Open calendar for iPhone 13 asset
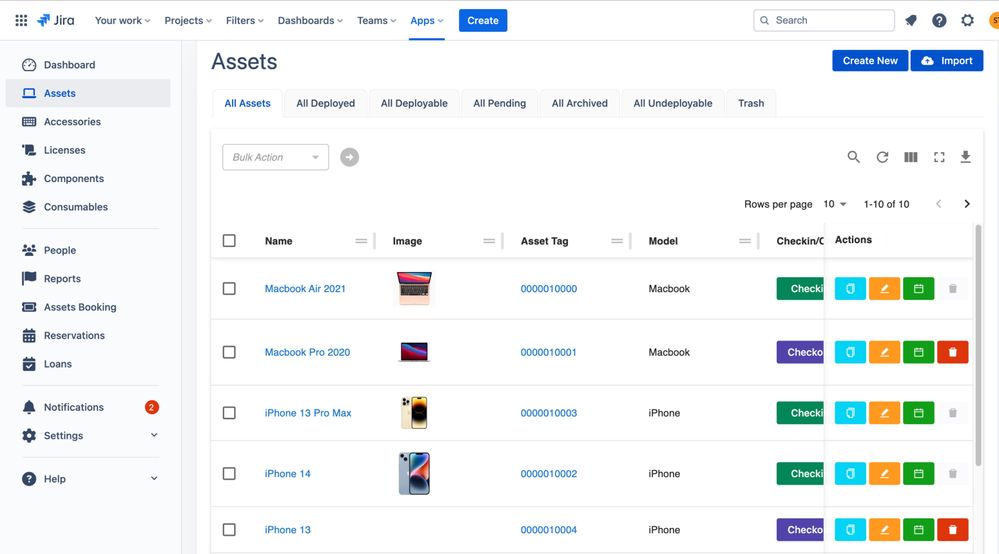Image resolution: width=999 pixels, height=554 pixels. point(919,529)
